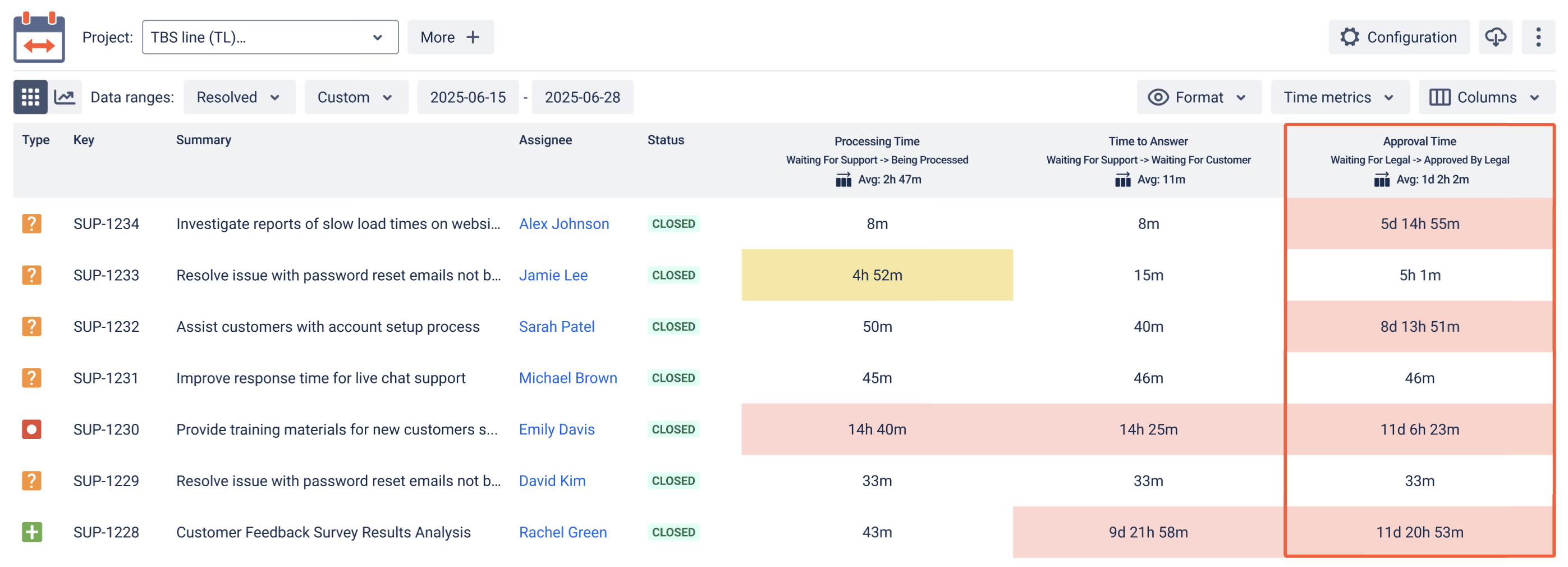Switch to chart graph view
Image resolution: width=1568 pixels, height=567 pixels.
pyautogui.click(x=65, y=97)
